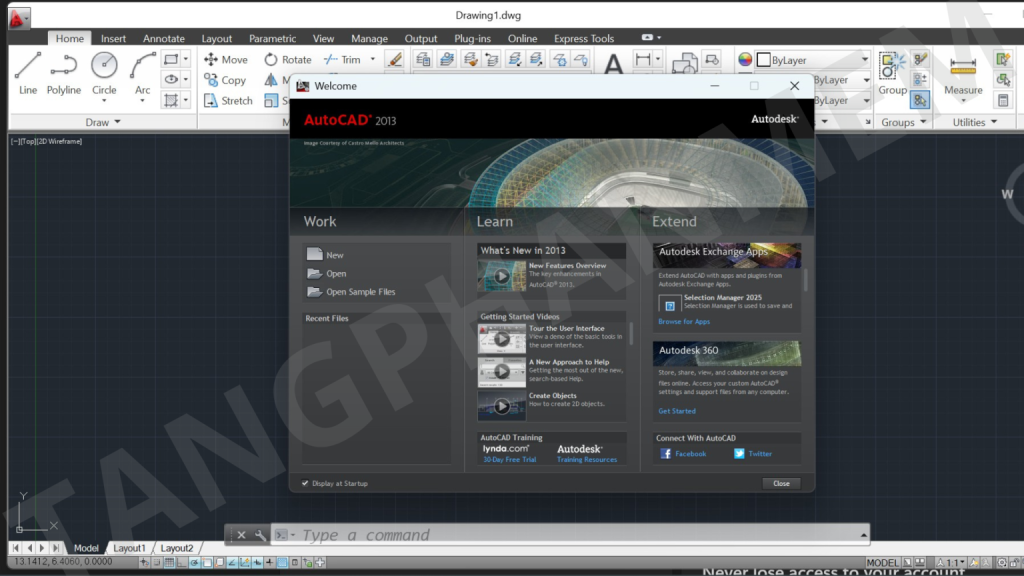1024x576 pixels.
Task: Click the command line input field
Action: [580, 535]
